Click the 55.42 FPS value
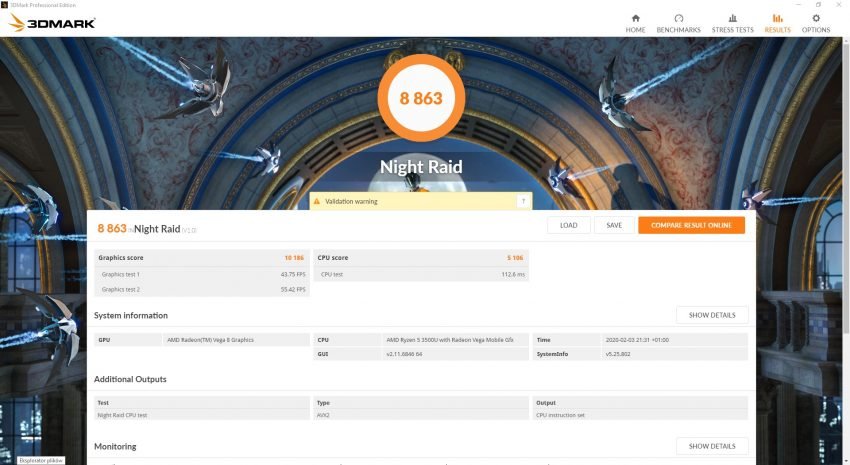This screenshot has height=465, width=850. pyautogui.click(x=293, y=289)
